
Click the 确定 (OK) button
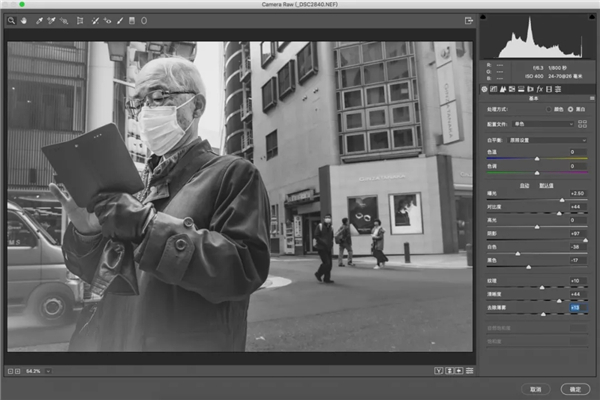[x=574, y=389]
